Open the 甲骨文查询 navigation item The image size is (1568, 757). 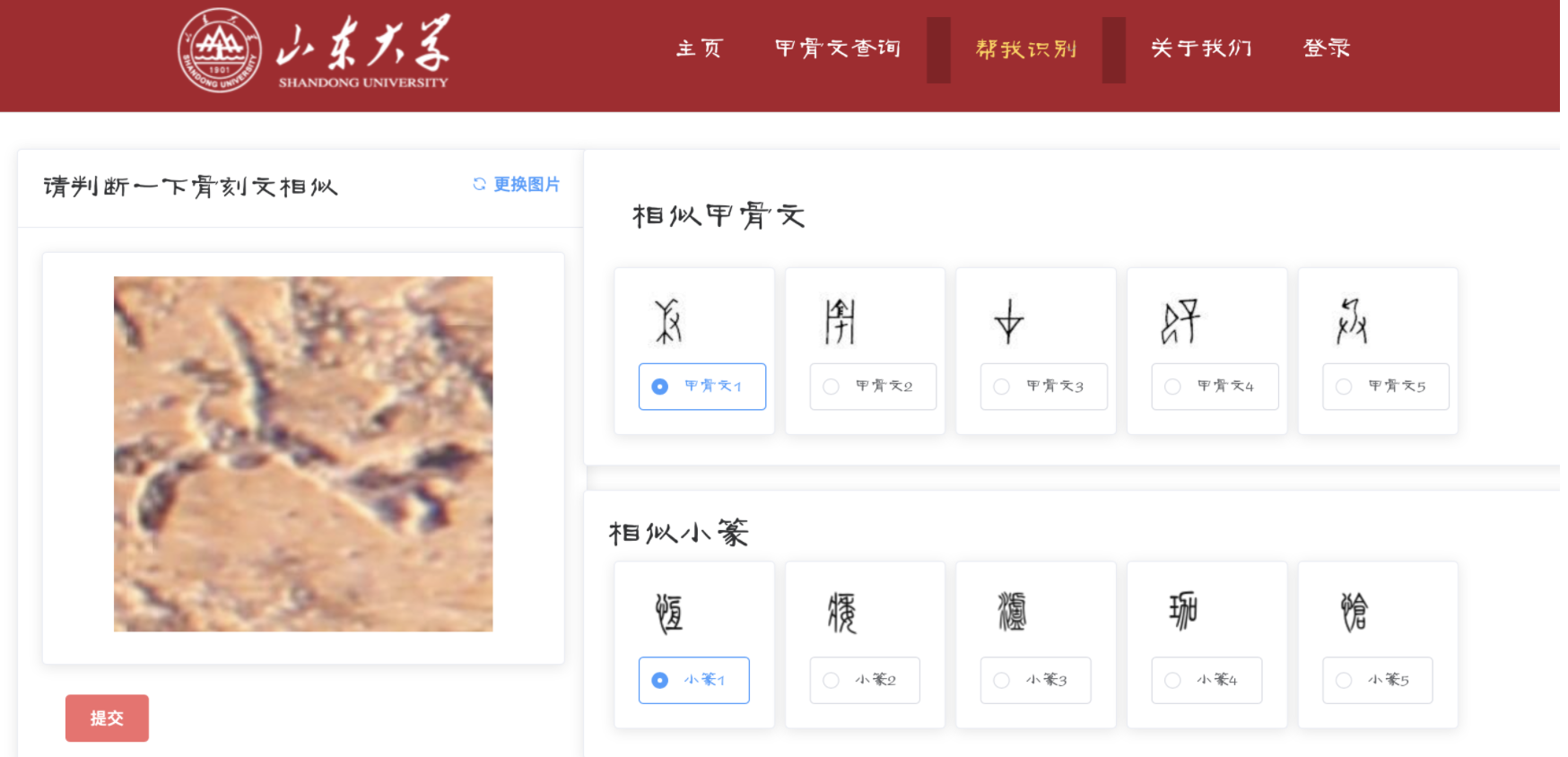(838, 48)
